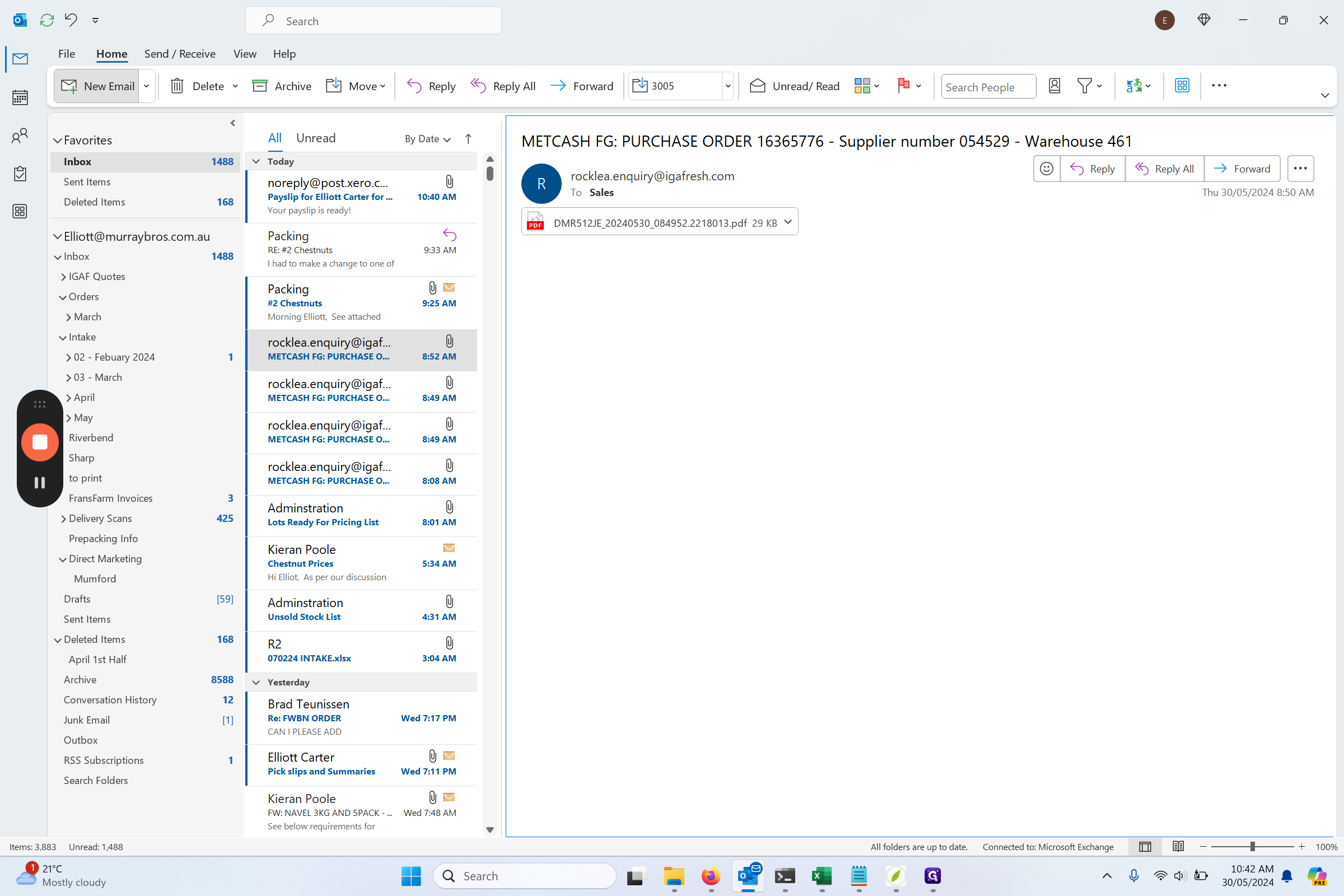The height and width of the screenshot is (896, 1344).
Task: Pause the screen recording
Action: point(39,483)
